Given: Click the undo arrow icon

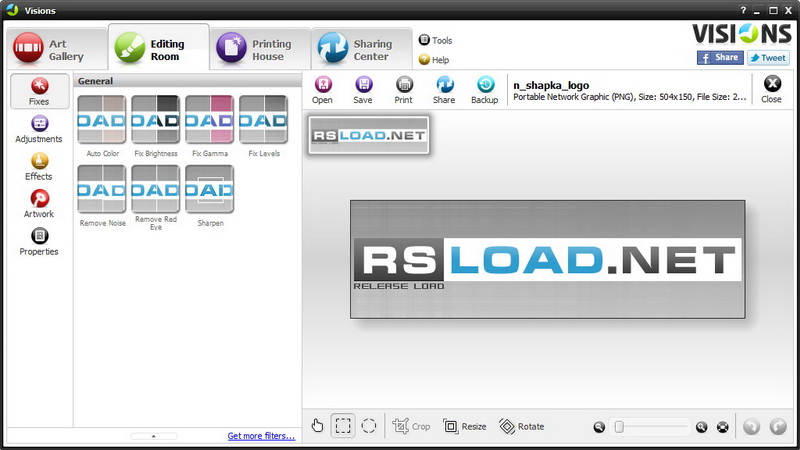Looking at the screenshot, I should [x=752, y=426].
